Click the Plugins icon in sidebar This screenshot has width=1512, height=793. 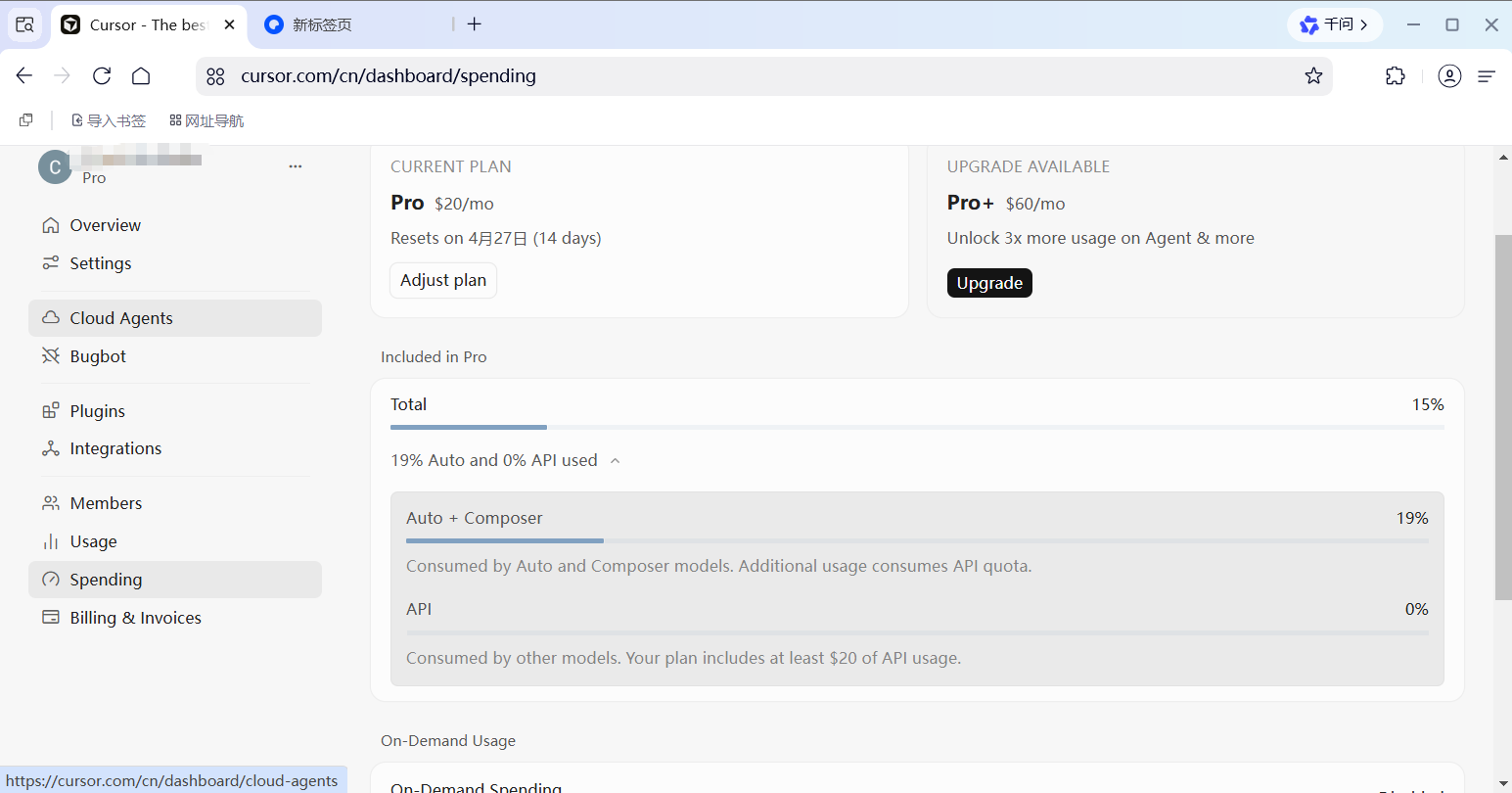tap(51, 411)
